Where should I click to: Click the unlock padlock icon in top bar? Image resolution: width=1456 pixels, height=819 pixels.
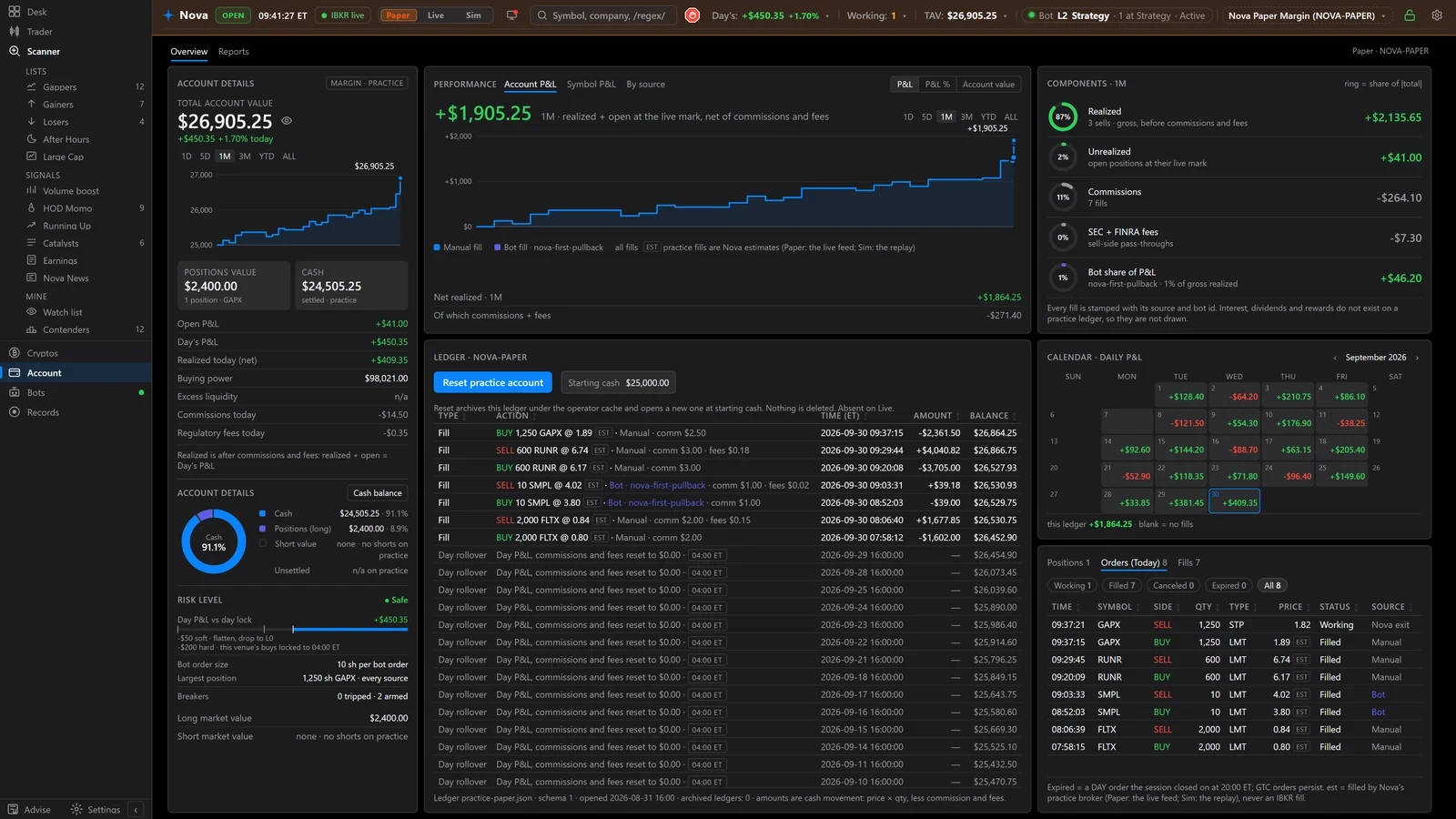tap(1410, 15)
